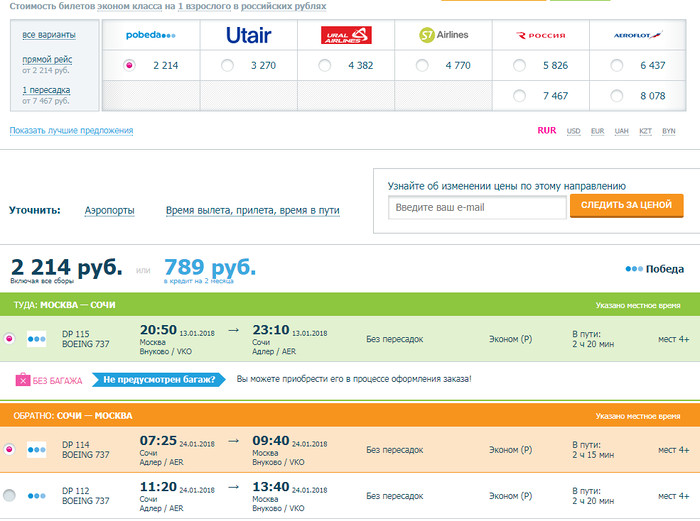Switch currency to UAH
The width and height of the screenshot is (700, 521).
[621, 131]
